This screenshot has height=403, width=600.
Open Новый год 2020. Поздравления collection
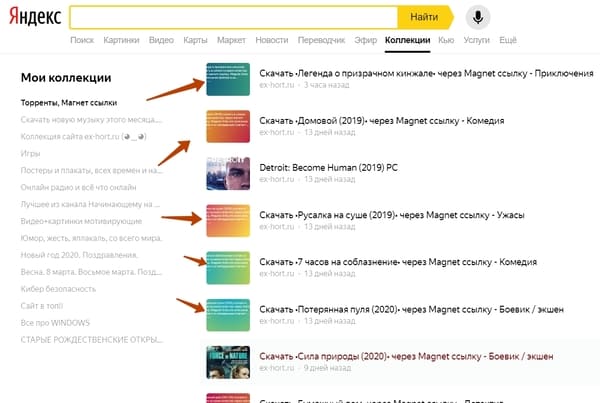point(79,255)
